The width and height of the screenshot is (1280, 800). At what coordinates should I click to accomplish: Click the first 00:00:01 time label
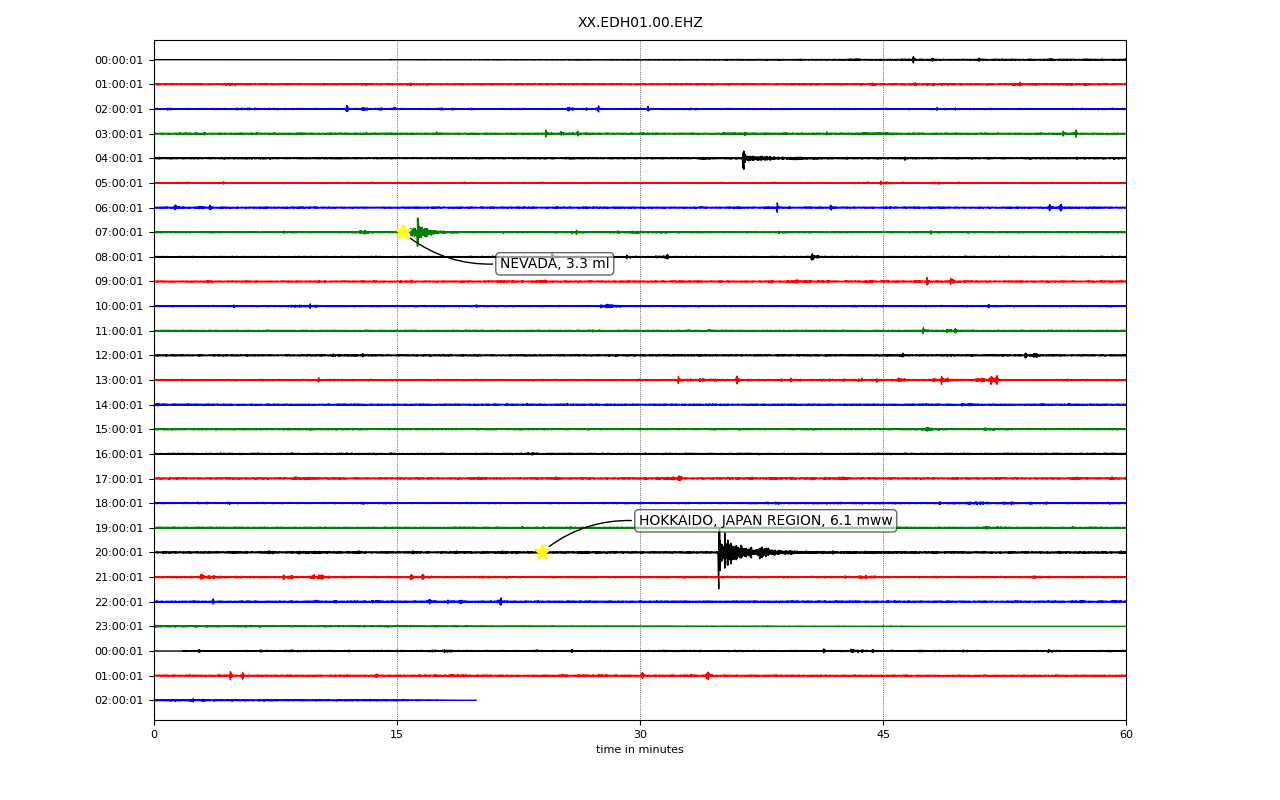click(x=119, y=60)
